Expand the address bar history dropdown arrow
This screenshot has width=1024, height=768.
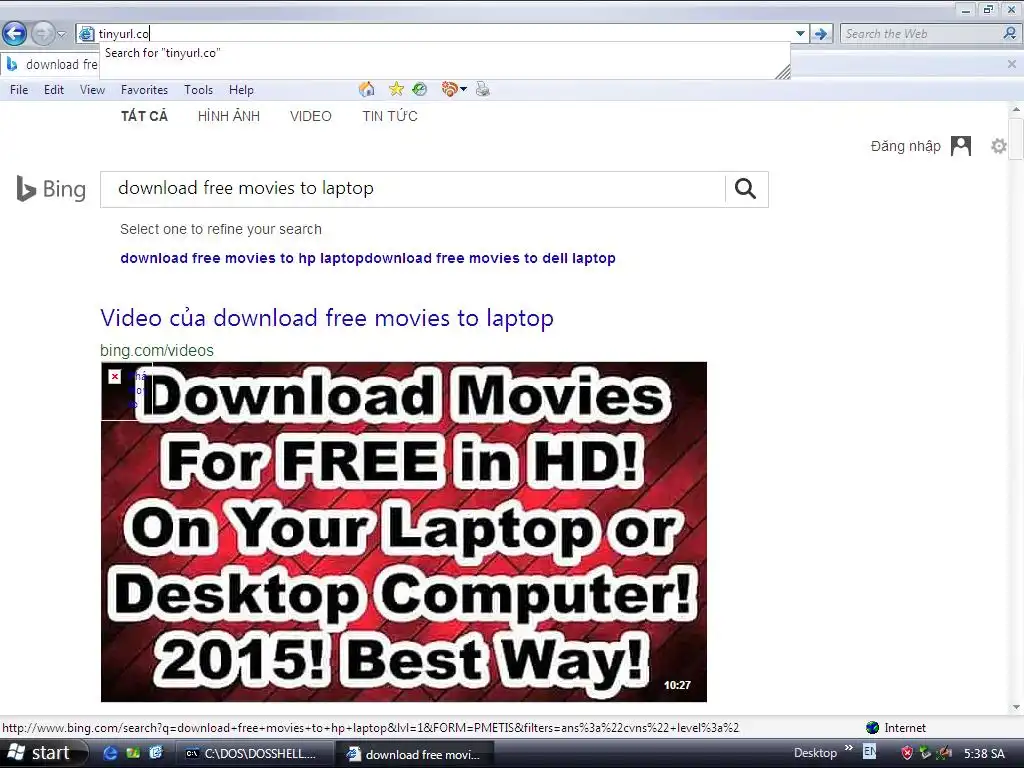coord(800,34)
